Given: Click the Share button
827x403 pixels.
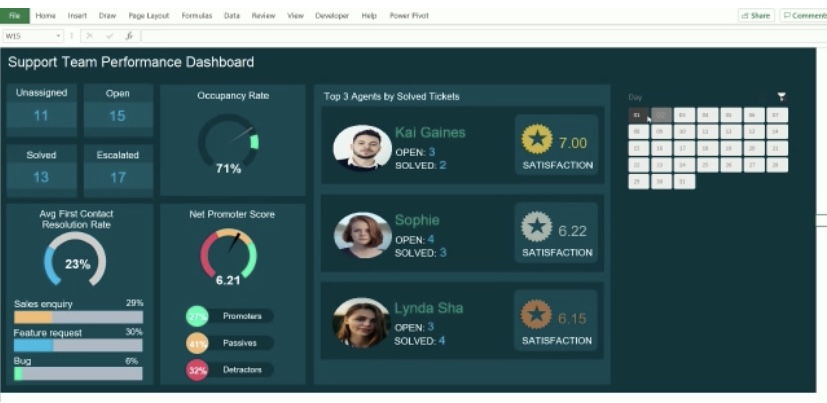Looking at the screenshot, I should pyautogui.click(x=756, y=16).
